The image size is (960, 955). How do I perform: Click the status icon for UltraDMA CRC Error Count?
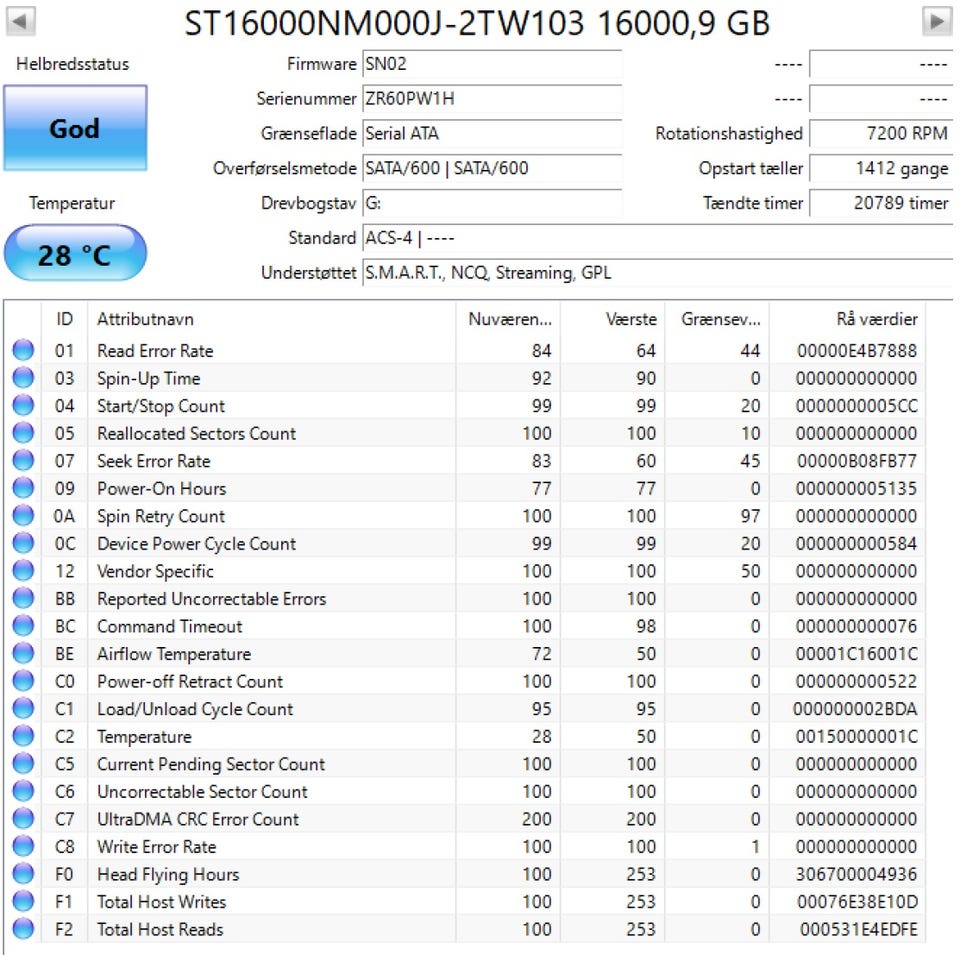(x=23, y=819)
